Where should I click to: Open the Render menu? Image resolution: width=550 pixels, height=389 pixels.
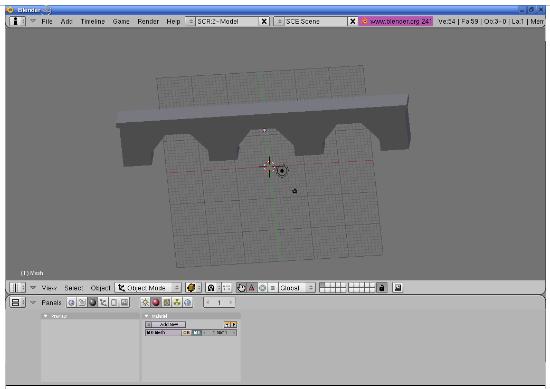point(148,21)
